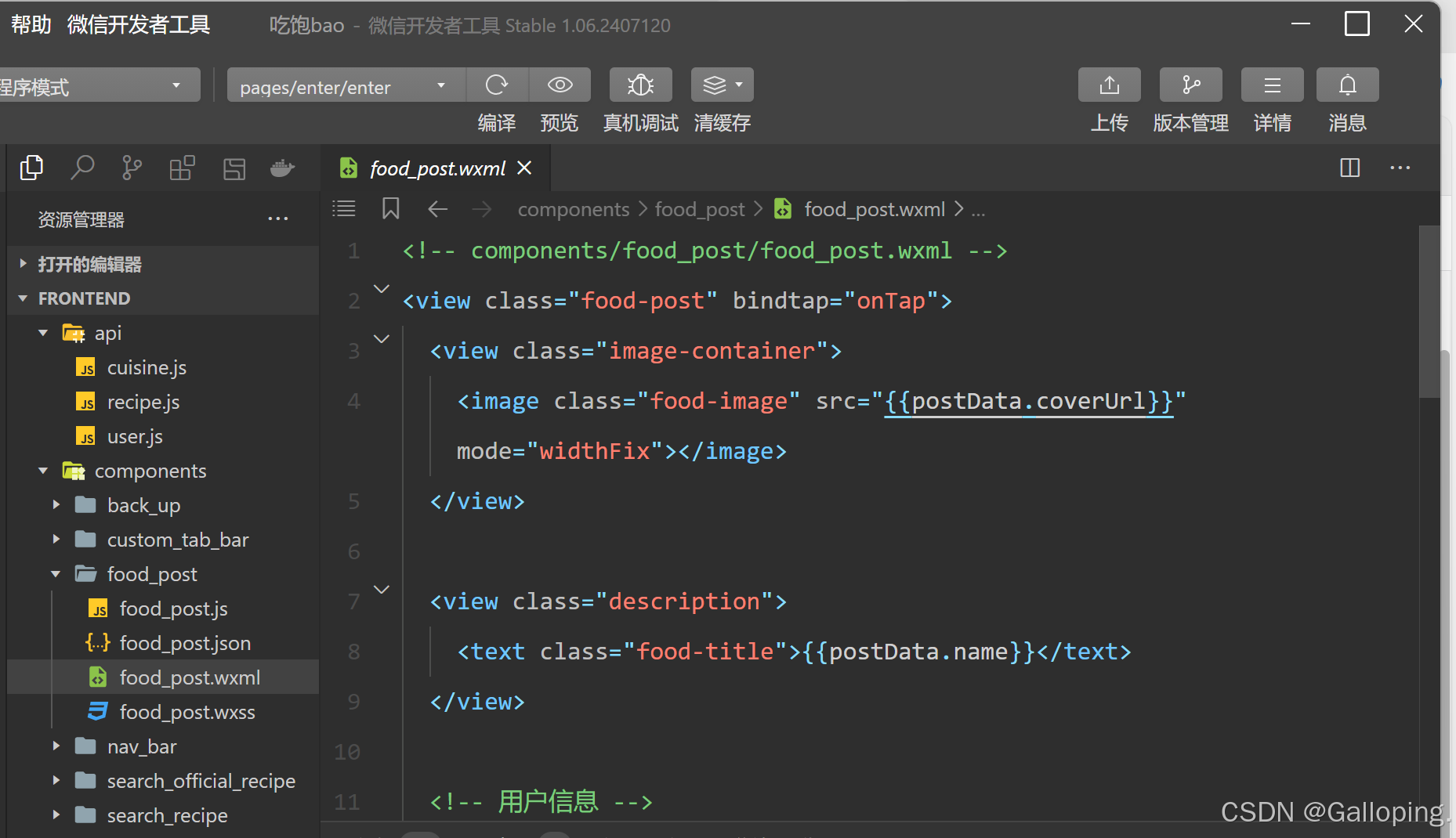Open explorer panel more options ellipsis
The image size is (1456, 838).
[x=278, y=219]
